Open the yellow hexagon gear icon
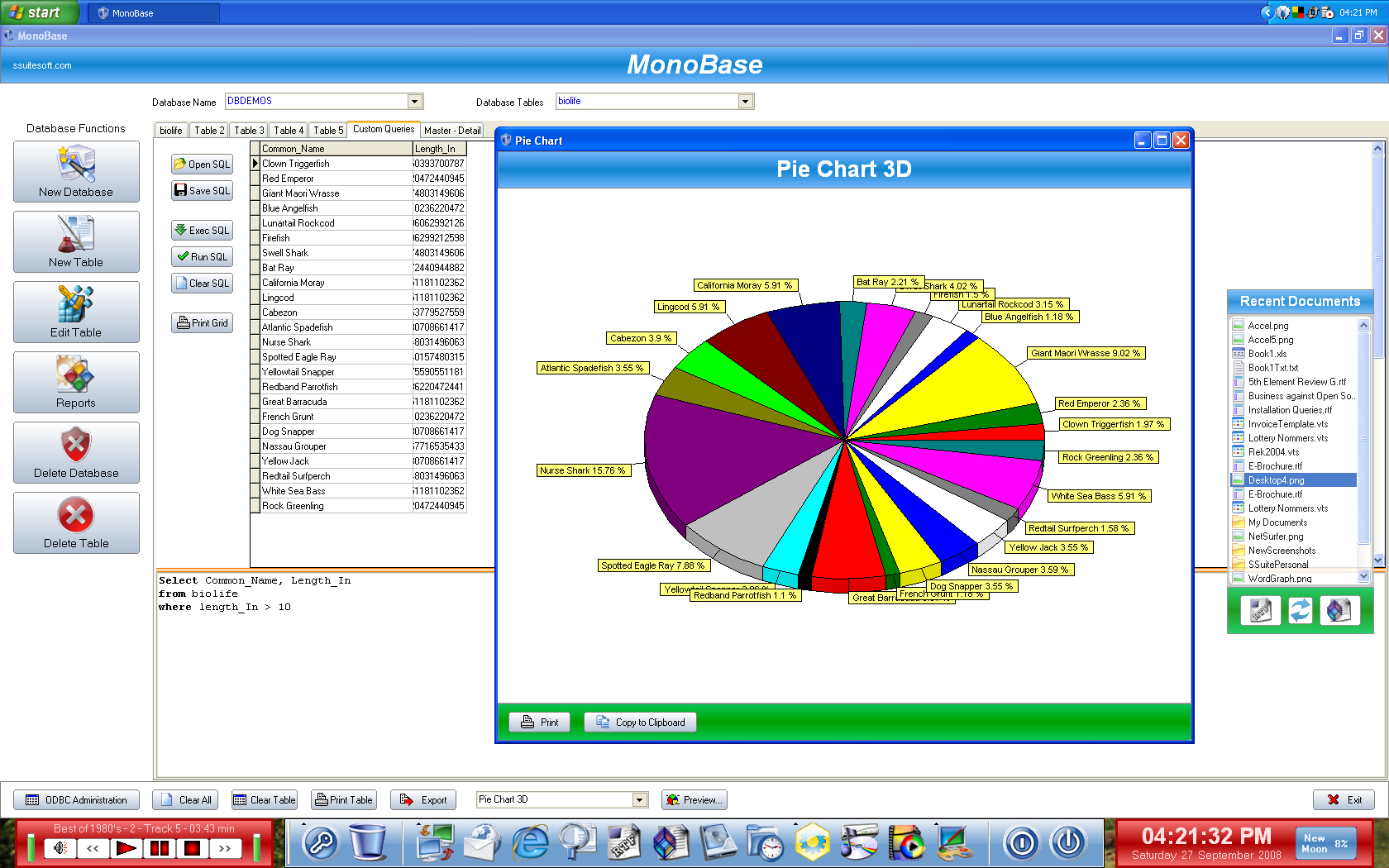This screenshot has width=1389, height=868. click(813, 843)
